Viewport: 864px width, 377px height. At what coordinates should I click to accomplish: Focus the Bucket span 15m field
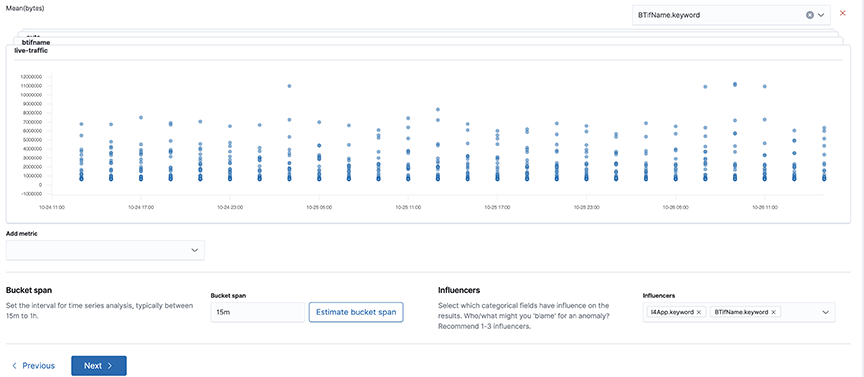point(258,312)
